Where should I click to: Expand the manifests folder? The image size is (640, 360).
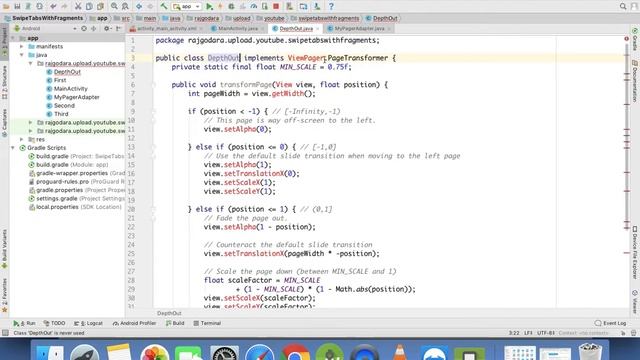[x=22, y=47]
